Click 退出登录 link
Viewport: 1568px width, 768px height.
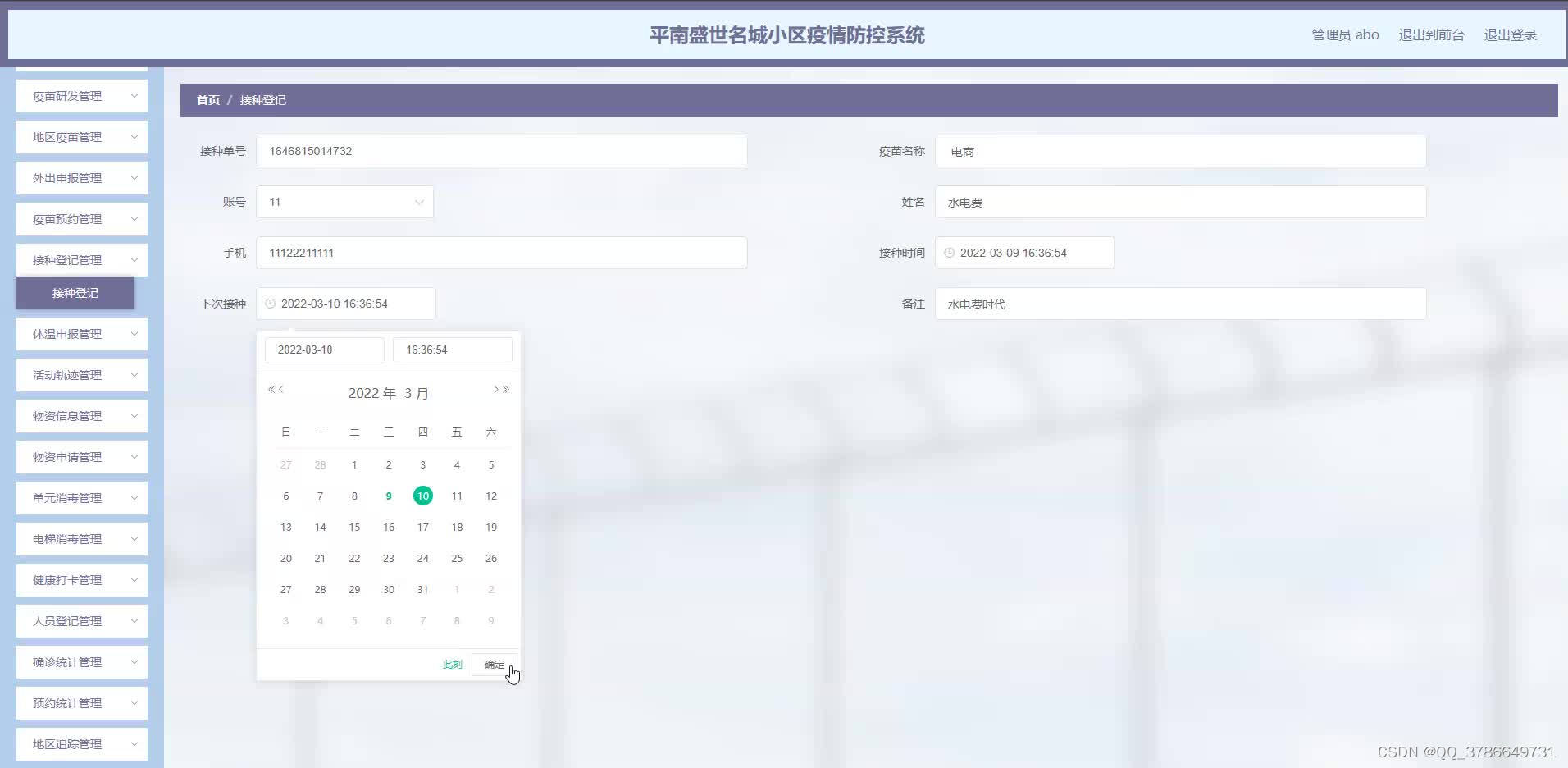[1510, 34]
